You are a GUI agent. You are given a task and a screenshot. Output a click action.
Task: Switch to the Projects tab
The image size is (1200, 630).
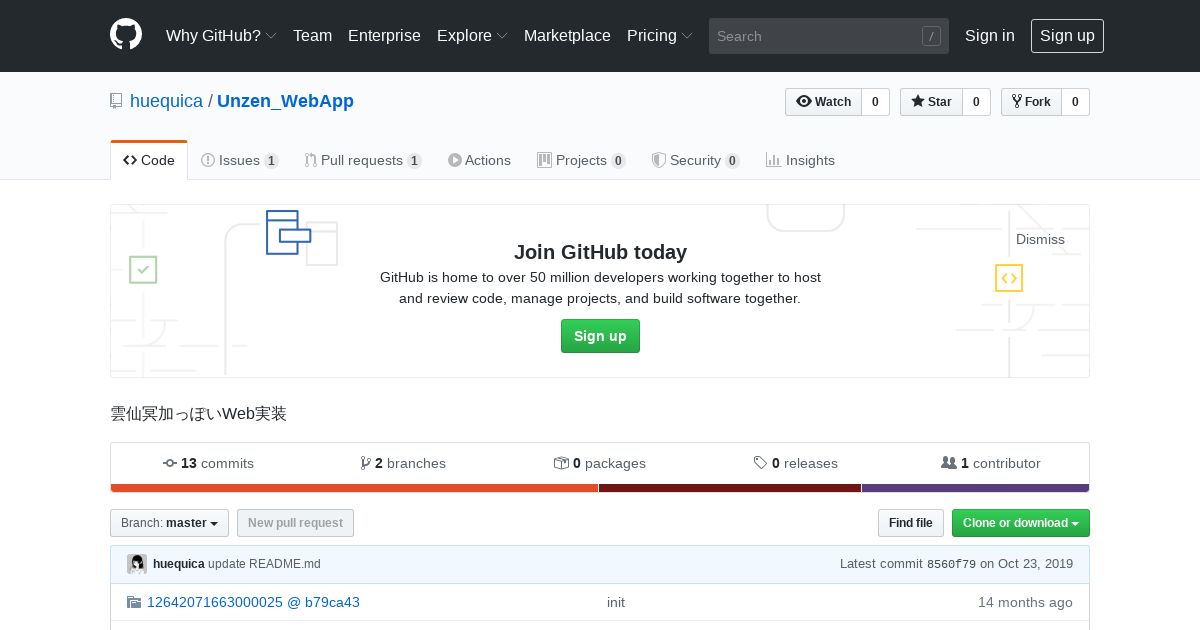point(581,160)
